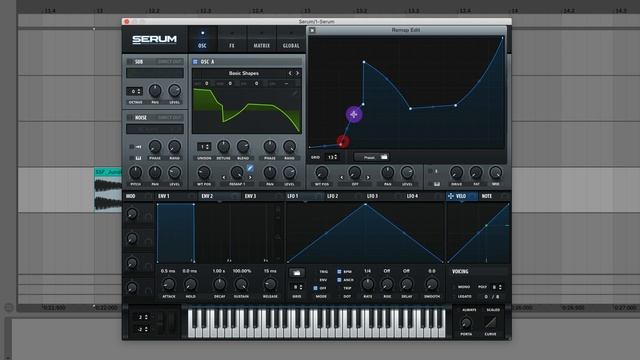Adjust the Sub PAN knob
The width and height of the screenshot is (640, 360).
coord(155,91)
